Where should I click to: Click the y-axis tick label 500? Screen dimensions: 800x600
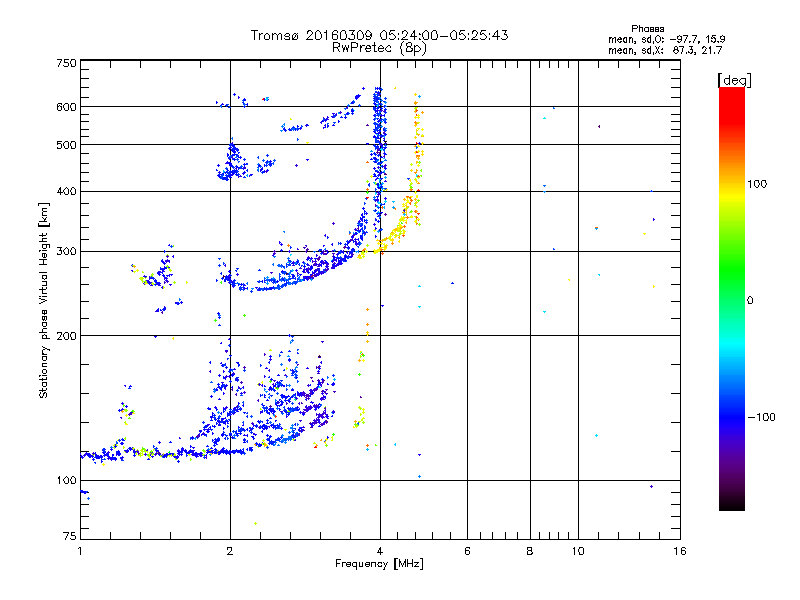[66, 145]
